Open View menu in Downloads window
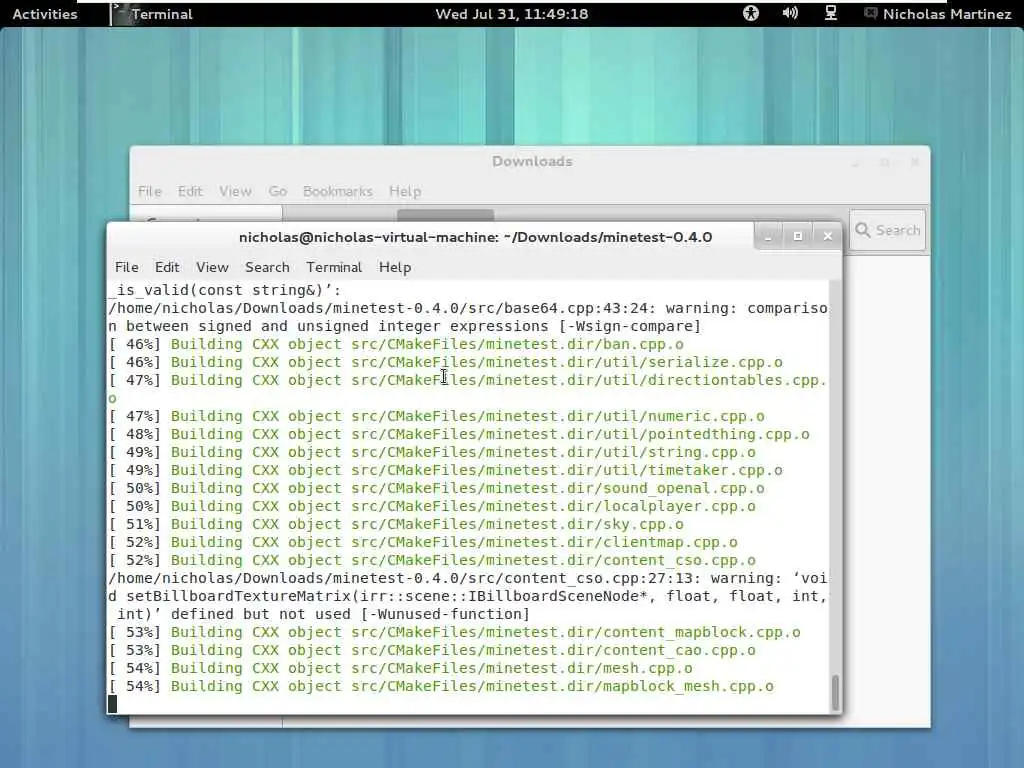The image size is (1024, 768). pos(235,191)
